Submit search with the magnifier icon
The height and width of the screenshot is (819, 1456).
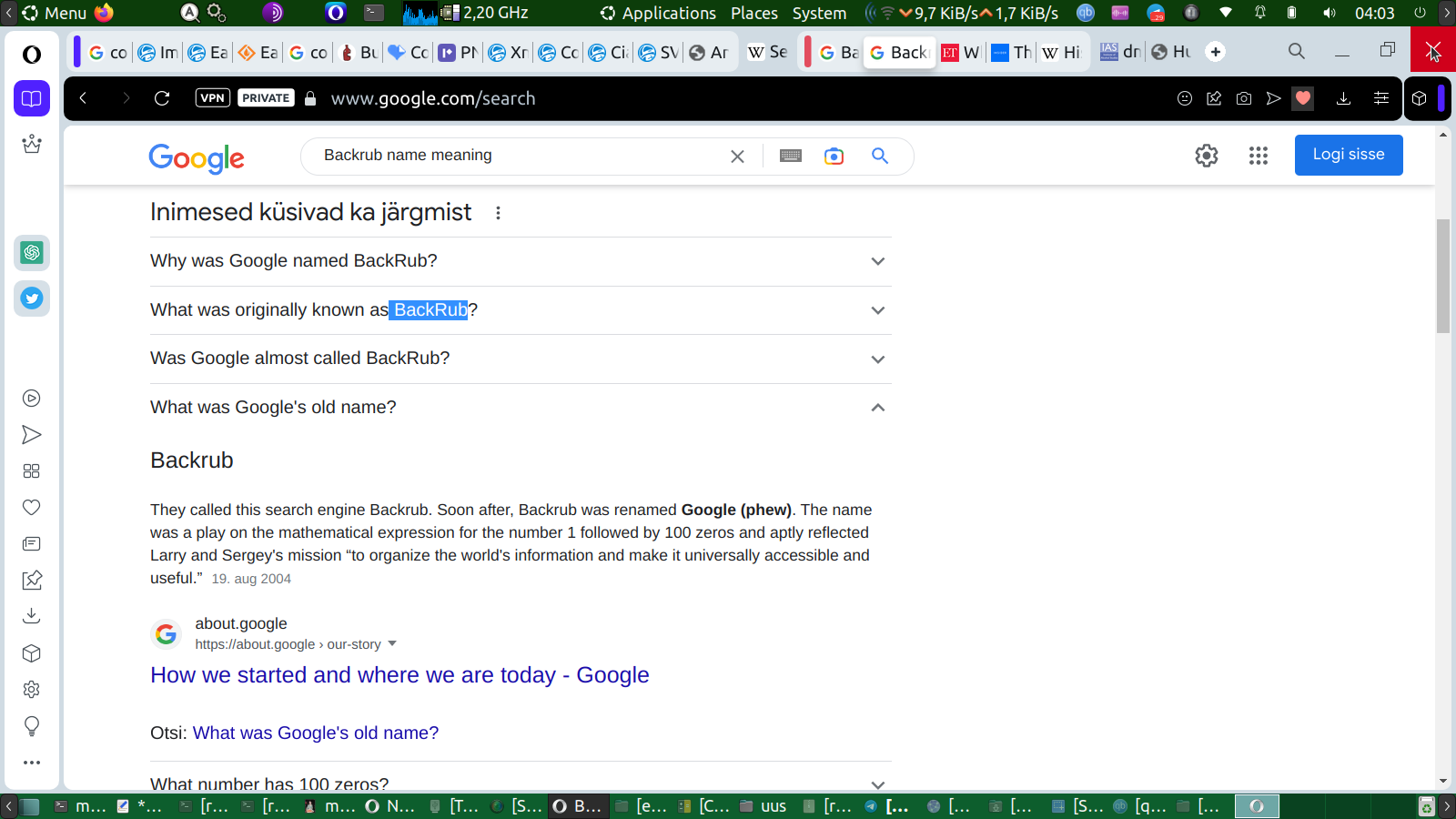(x=880, y=156)
